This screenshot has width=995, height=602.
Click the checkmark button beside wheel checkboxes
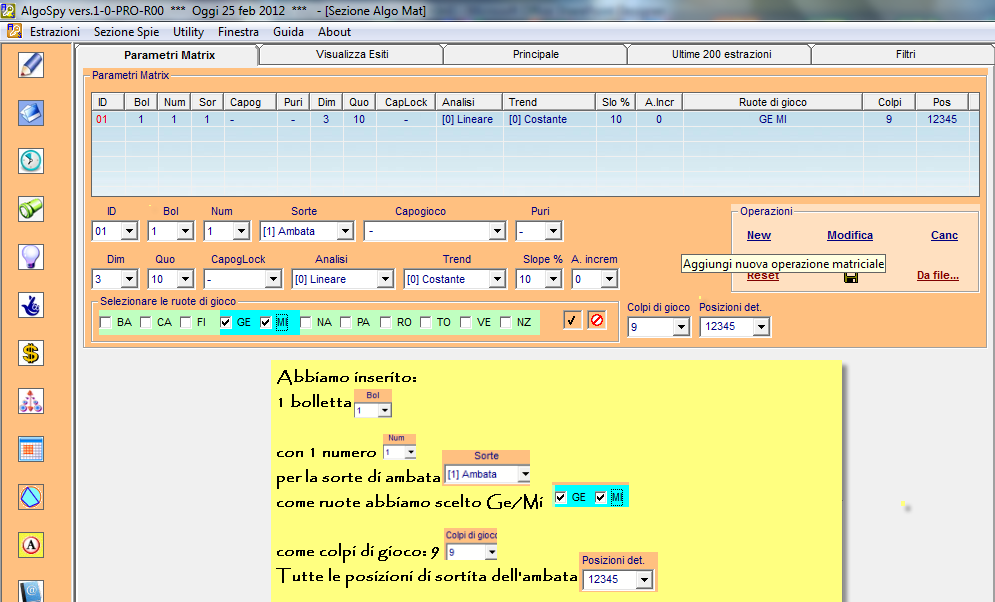572,320
